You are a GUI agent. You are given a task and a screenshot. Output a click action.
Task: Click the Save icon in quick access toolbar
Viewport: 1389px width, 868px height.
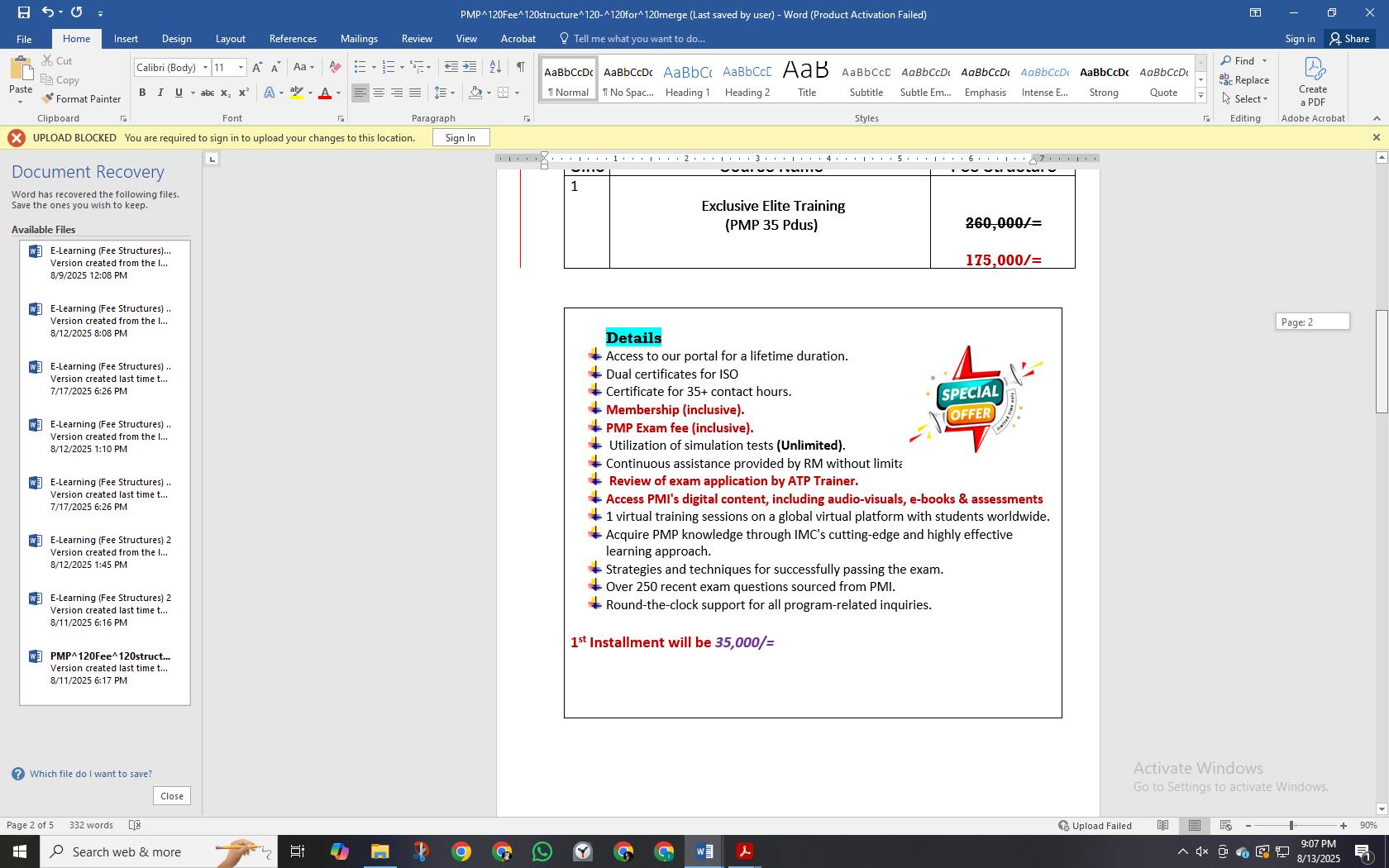(23, 12)
